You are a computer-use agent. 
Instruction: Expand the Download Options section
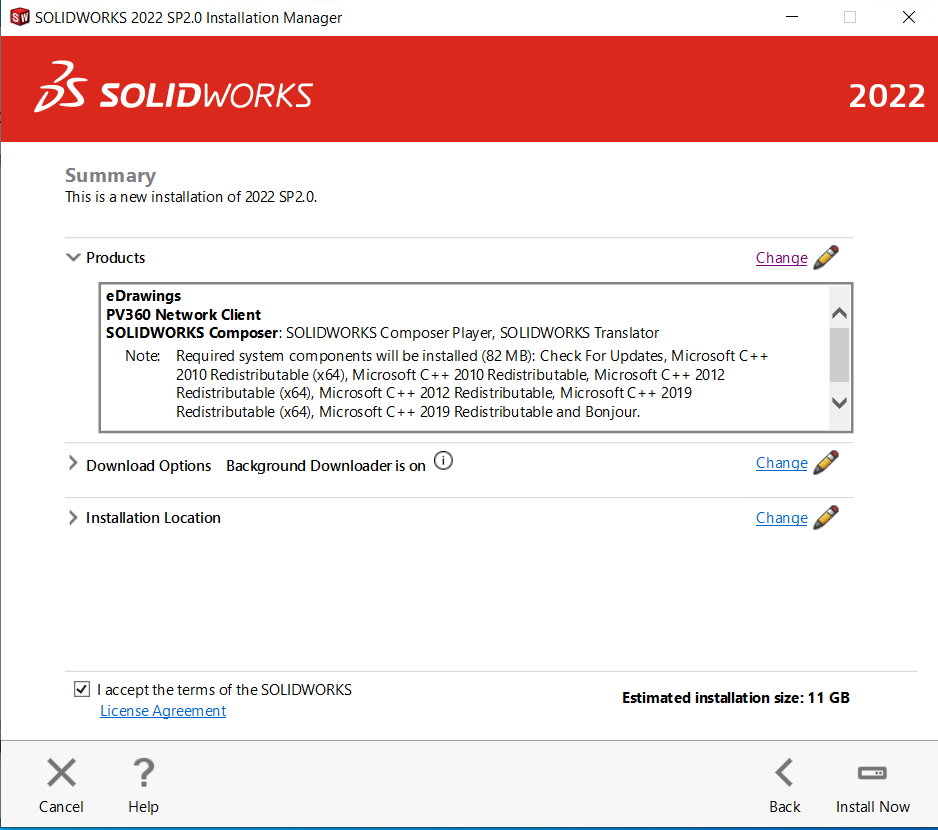point(73,465)
